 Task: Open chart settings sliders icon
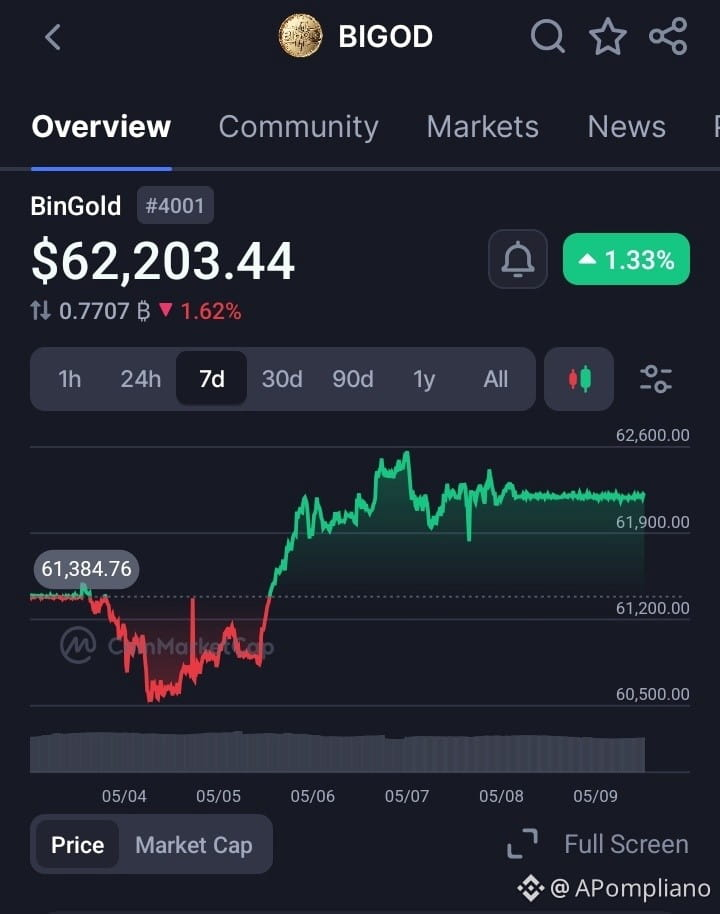(x=656, y=379)
